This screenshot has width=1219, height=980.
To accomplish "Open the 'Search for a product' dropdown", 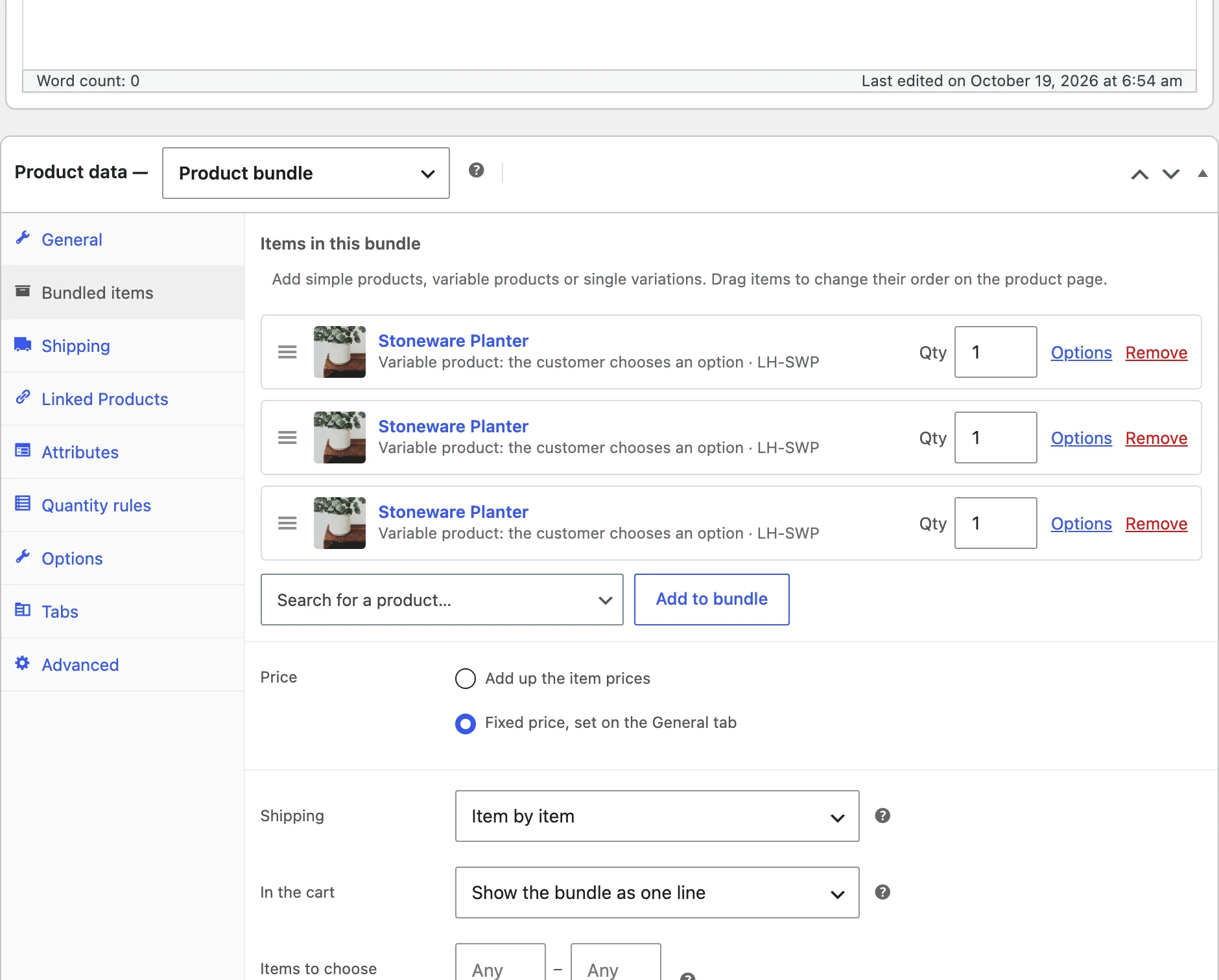I will 442,600.
